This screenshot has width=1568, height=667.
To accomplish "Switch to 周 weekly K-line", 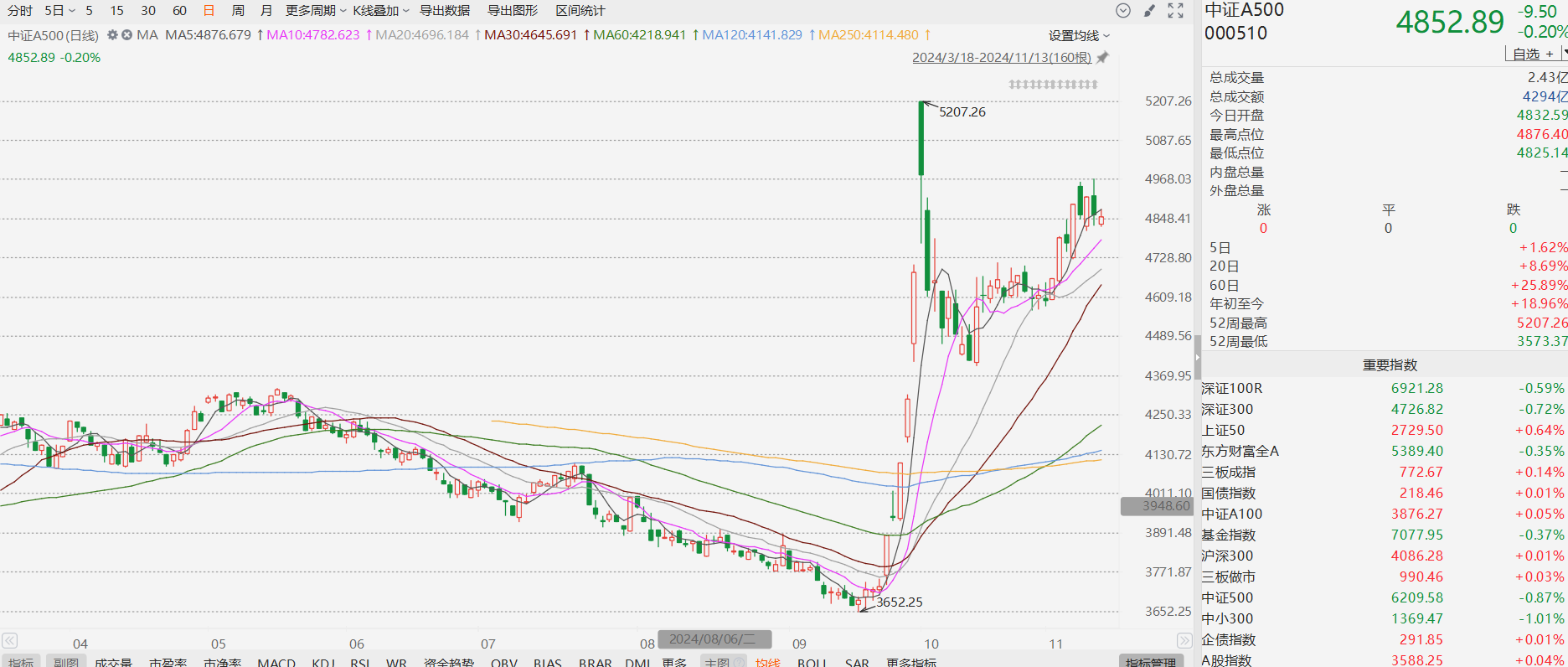I will [x=238, y=11].
